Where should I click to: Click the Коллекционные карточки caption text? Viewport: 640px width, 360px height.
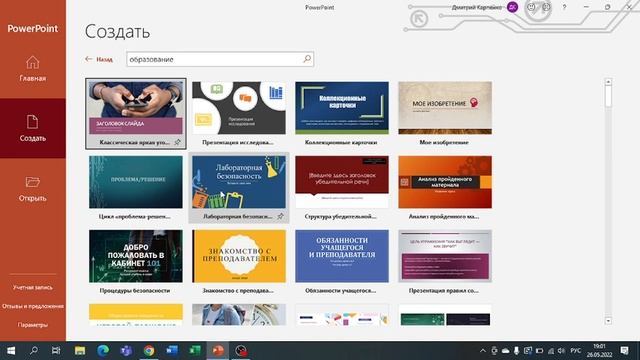pos(341,142)
